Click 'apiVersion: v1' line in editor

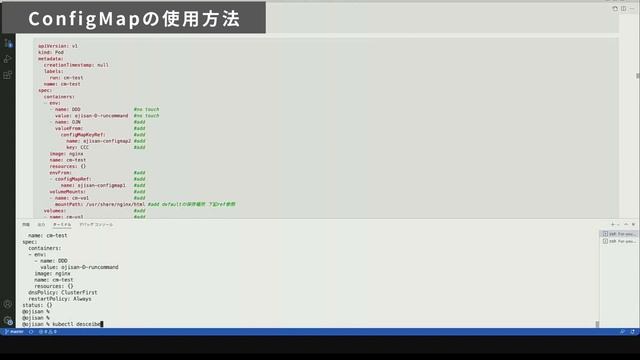pyautogui.click(x=58, y=46)
